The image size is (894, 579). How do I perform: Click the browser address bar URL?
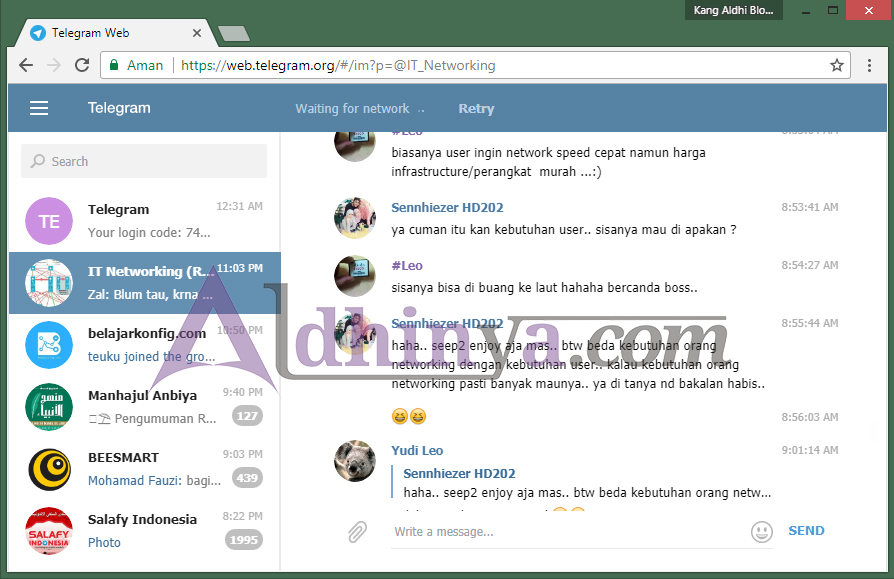point(338,66)
